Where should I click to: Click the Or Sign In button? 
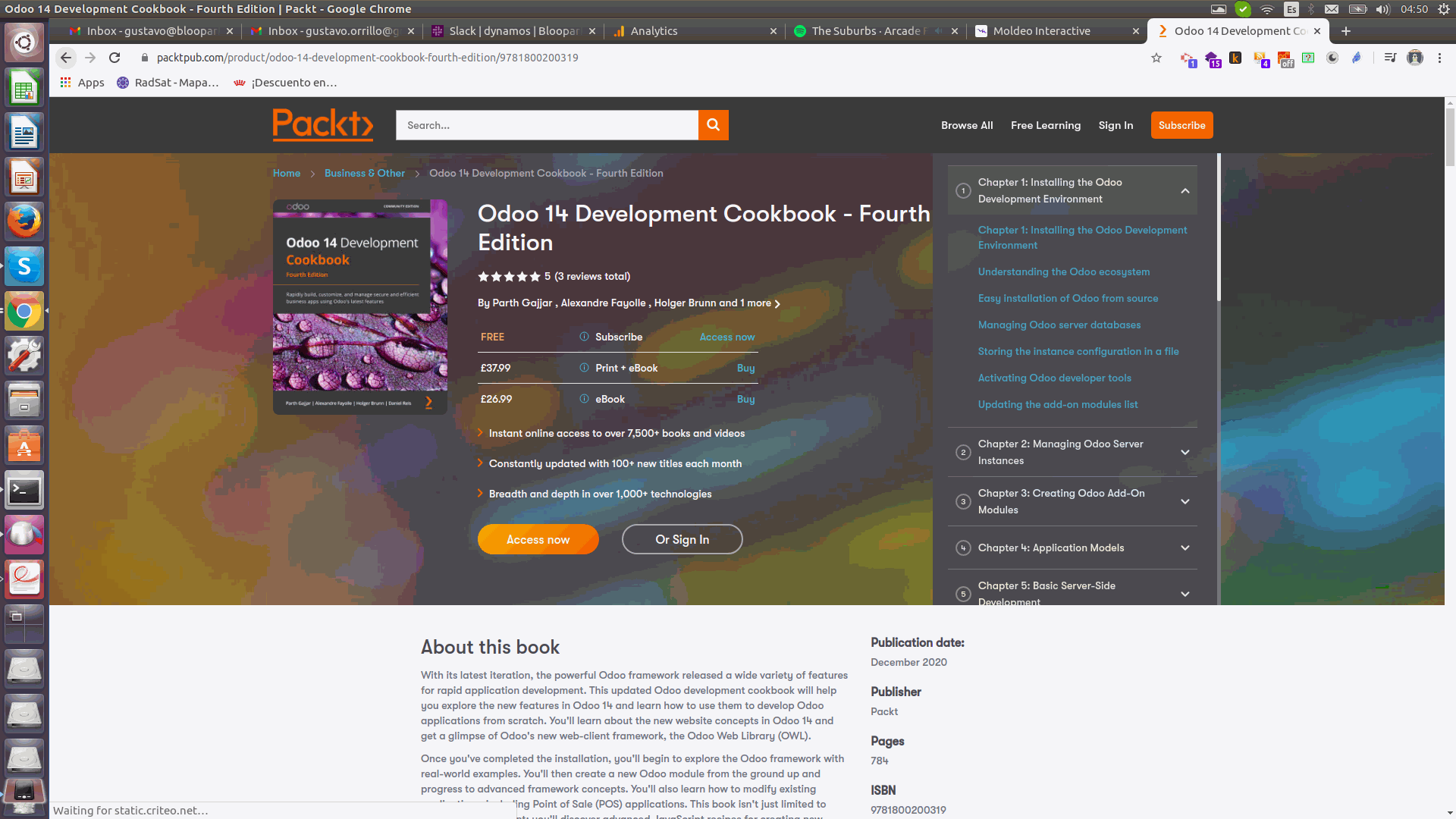click(682, 539)
